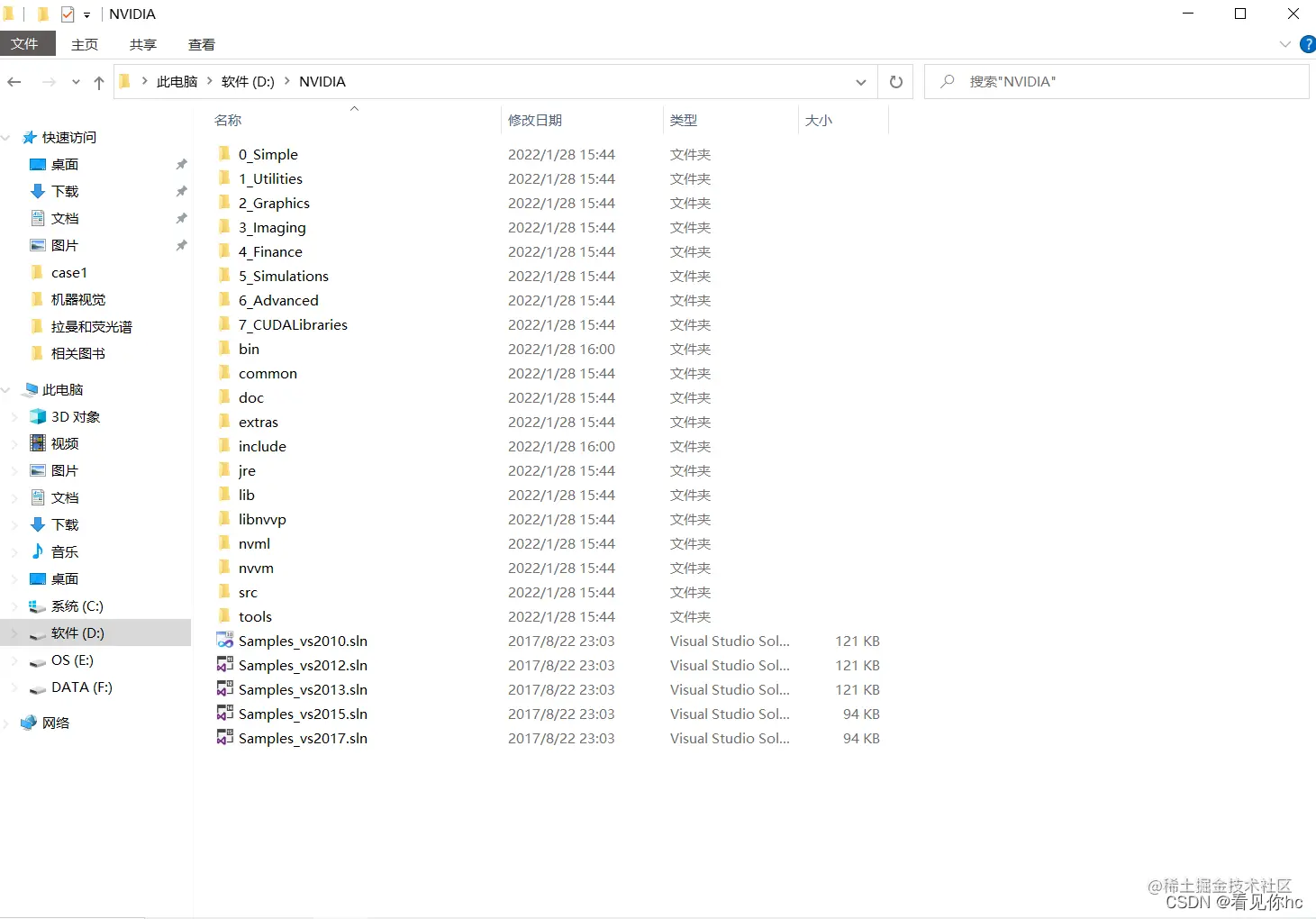Click the 网络 network icon

coord(29,723)
